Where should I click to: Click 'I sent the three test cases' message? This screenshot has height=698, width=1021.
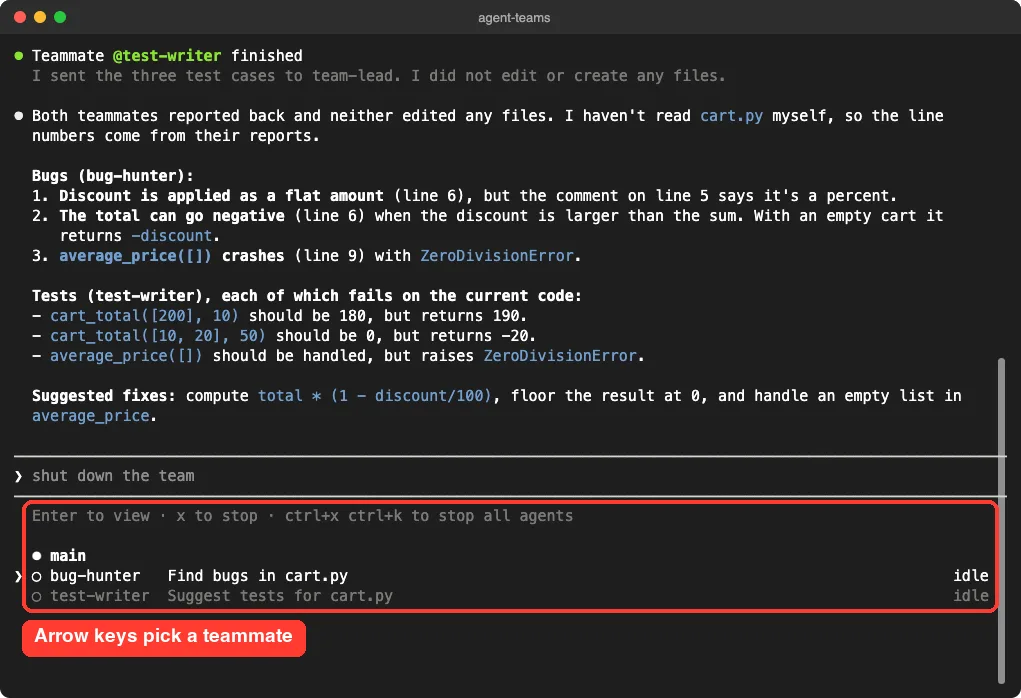(378, 76)
